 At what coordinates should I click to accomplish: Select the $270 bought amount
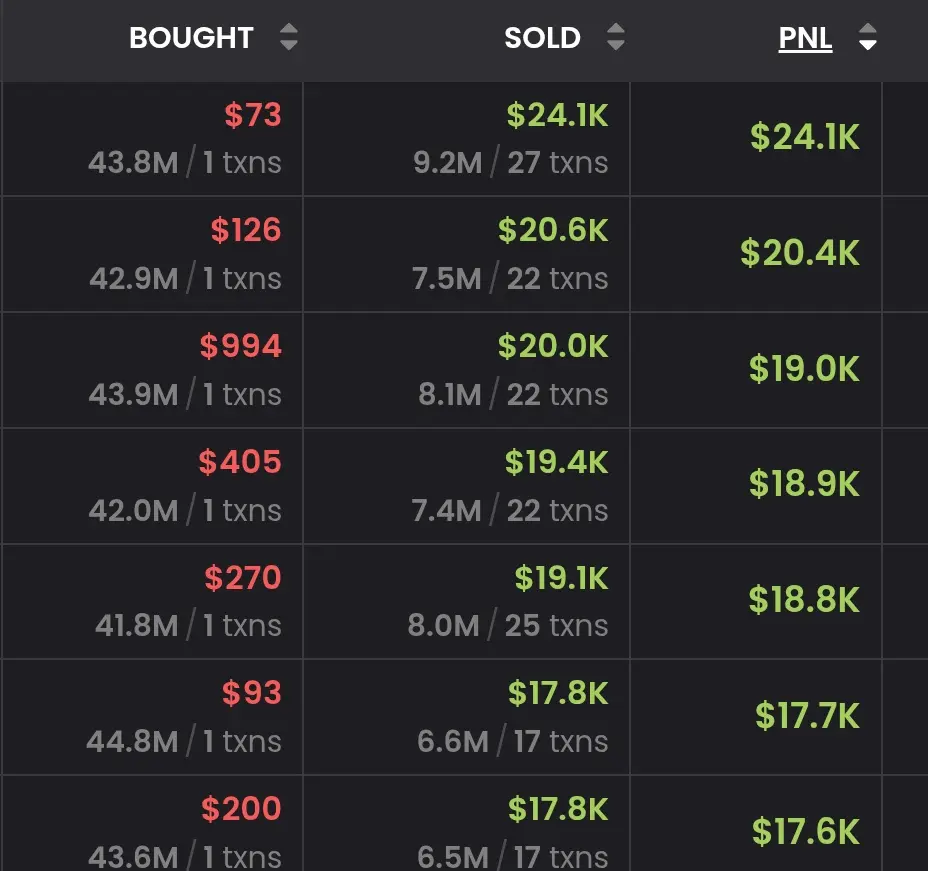[x=243, y=578]
